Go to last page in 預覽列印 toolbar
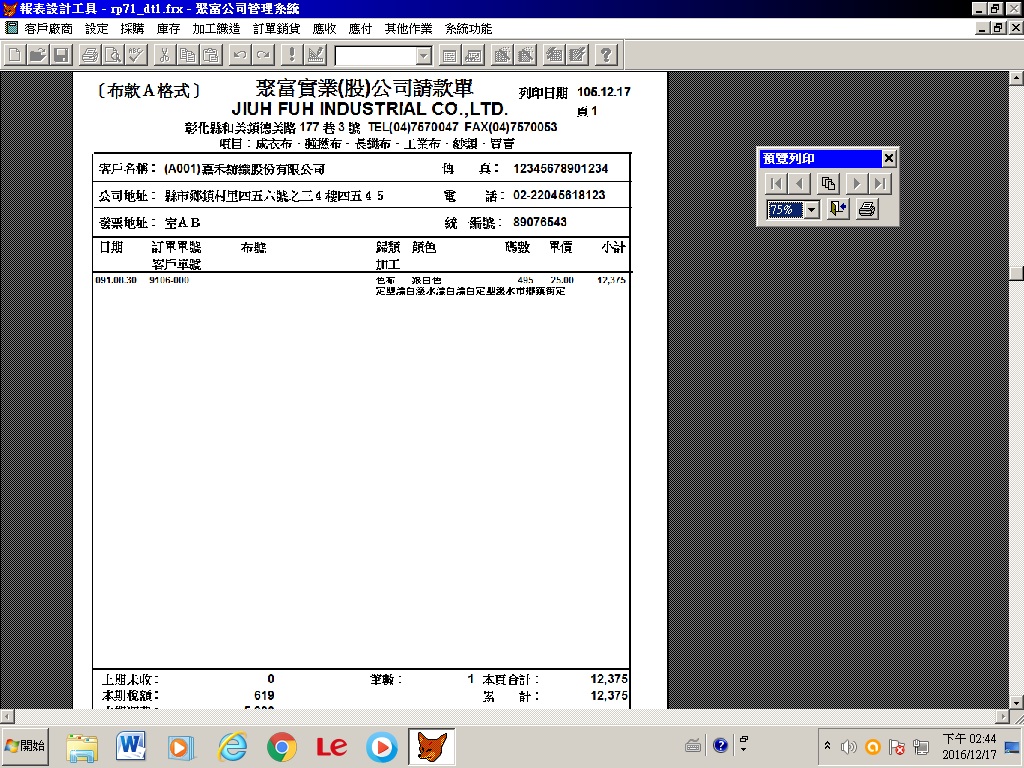This screenshot has width=1024, height=768. tap(880, 184)
